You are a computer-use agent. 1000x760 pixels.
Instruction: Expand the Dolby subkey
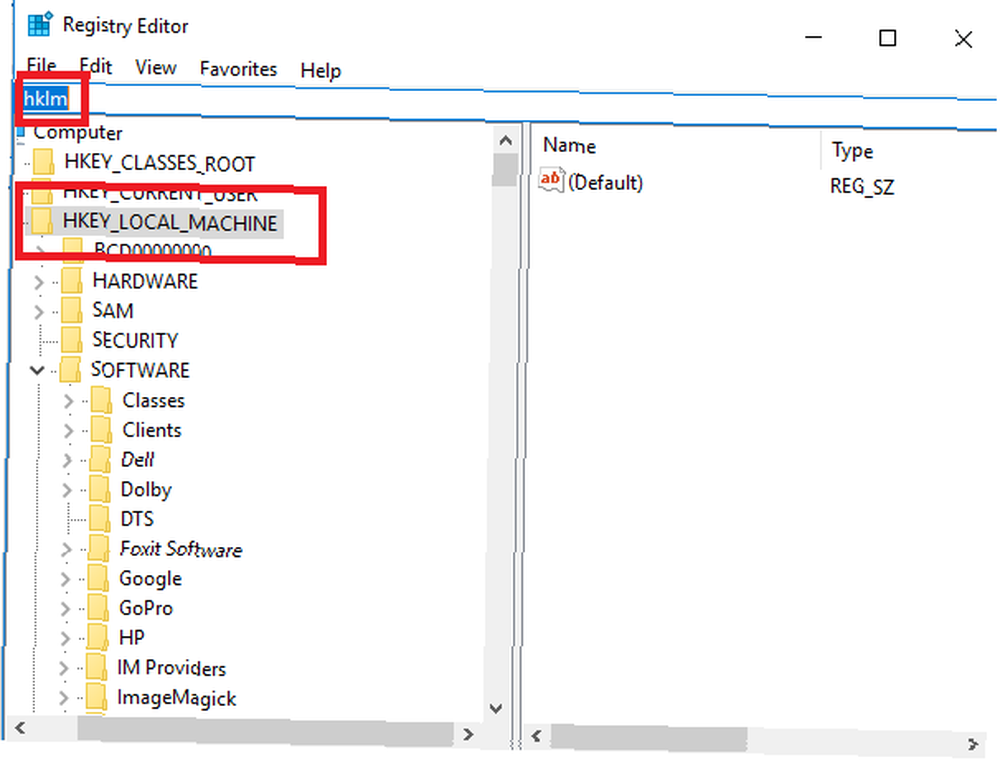click(x=67, y=490)
